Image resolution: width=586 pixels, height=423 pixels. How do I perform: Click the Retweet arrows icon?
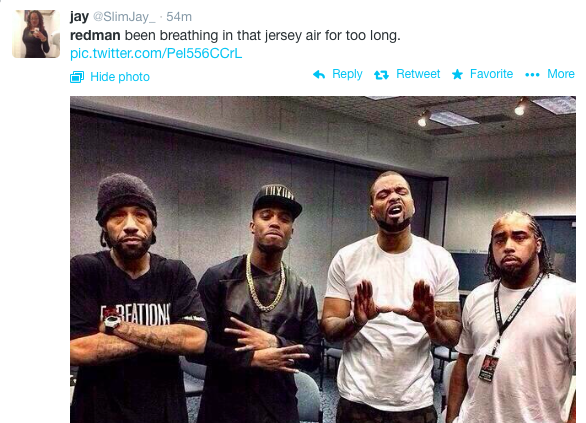click(381, 75)
